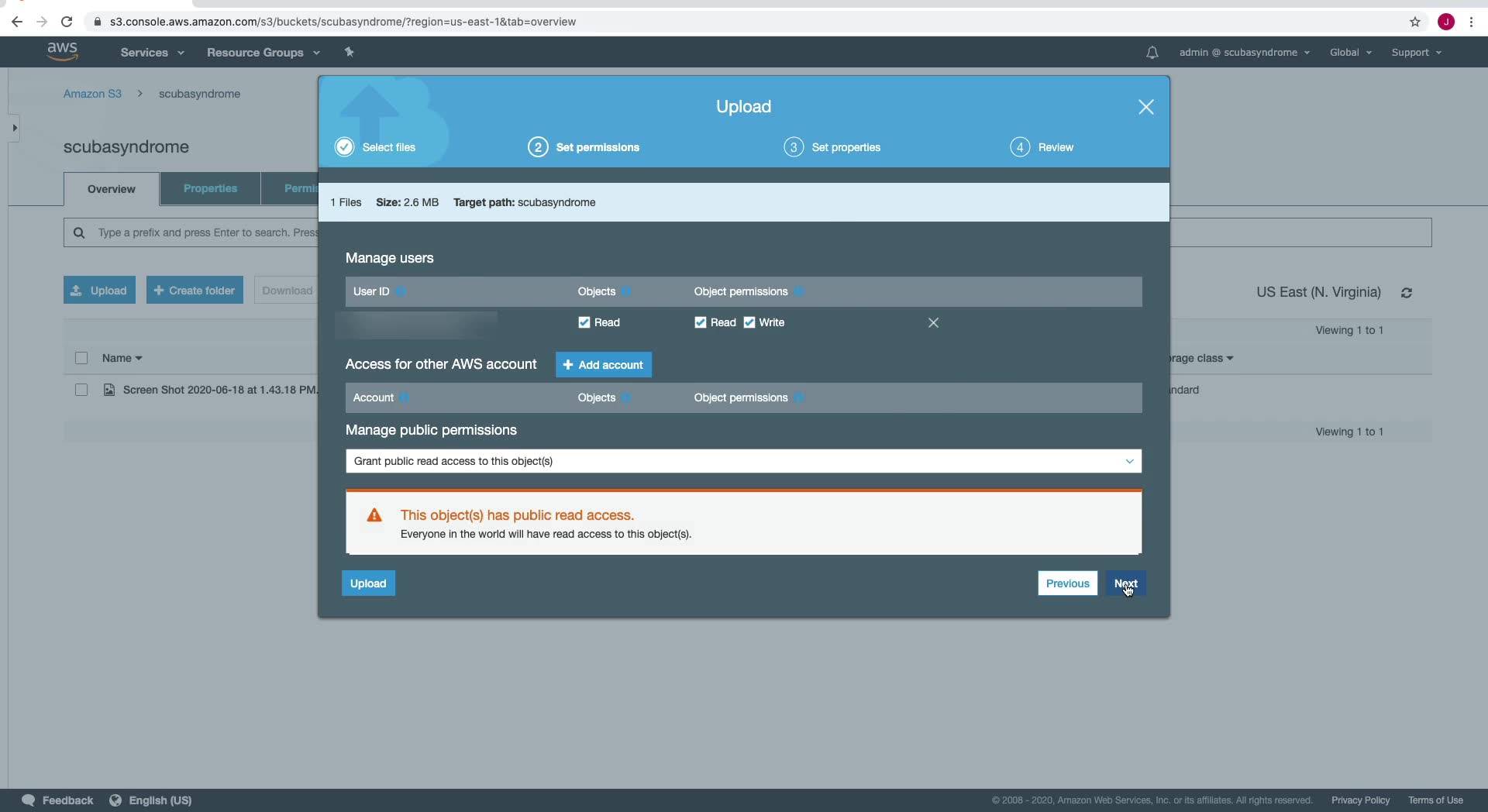Screen dimensions: 1488x812
Task: Open the Support menu
Action: (1416, 53)
